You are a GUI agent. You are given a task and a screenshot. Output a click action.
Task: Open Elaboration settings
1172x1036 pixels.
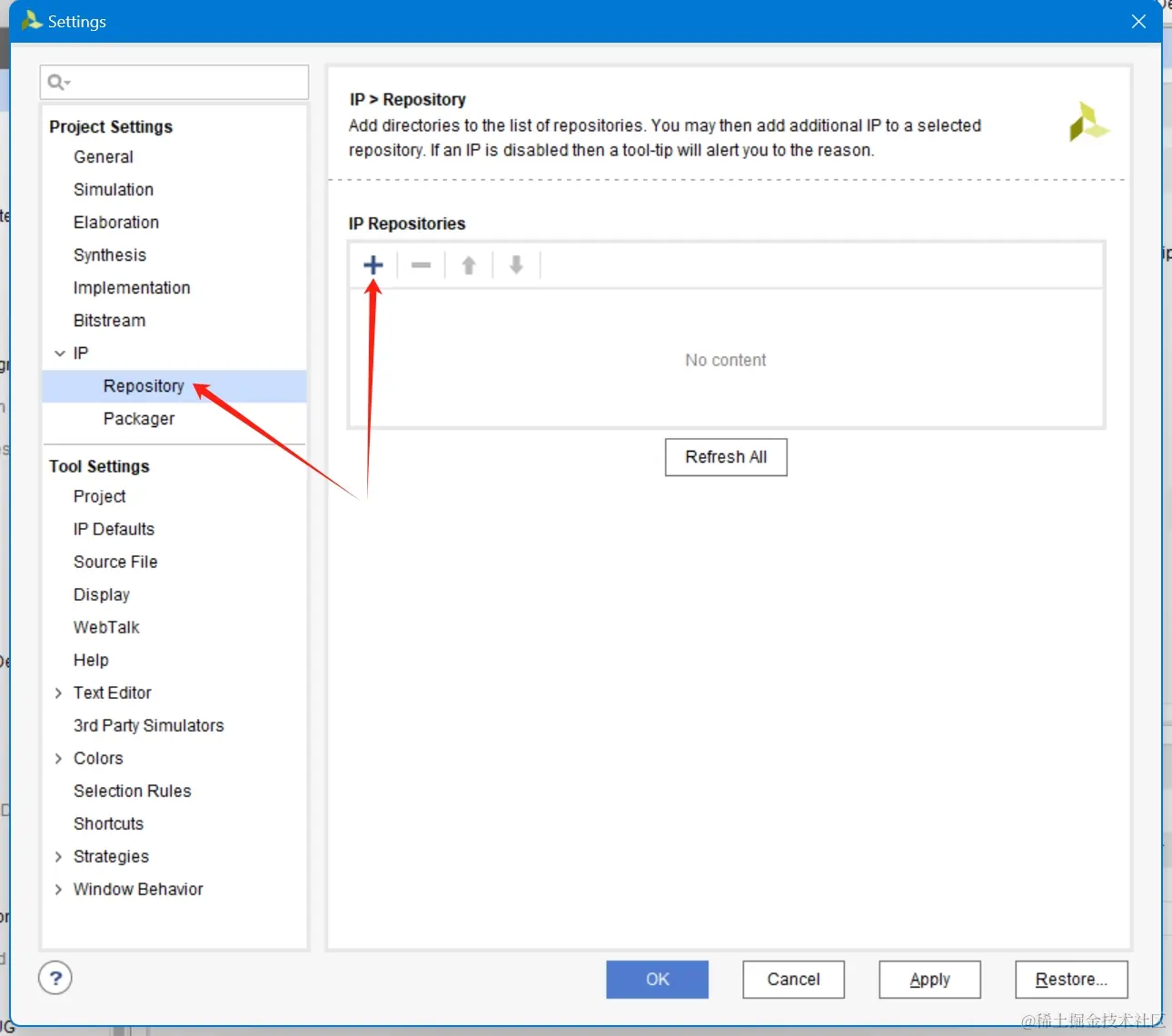click(x=116, y=223)
